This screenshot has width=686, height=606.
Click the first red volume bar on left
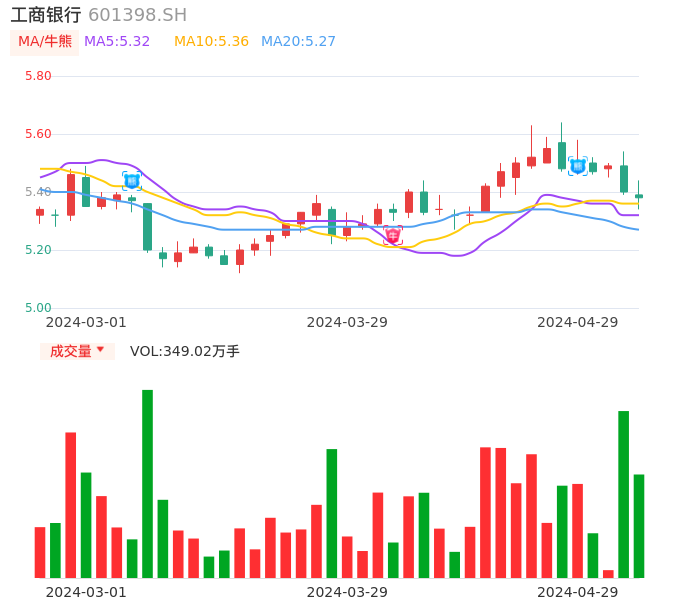point(40,552)
